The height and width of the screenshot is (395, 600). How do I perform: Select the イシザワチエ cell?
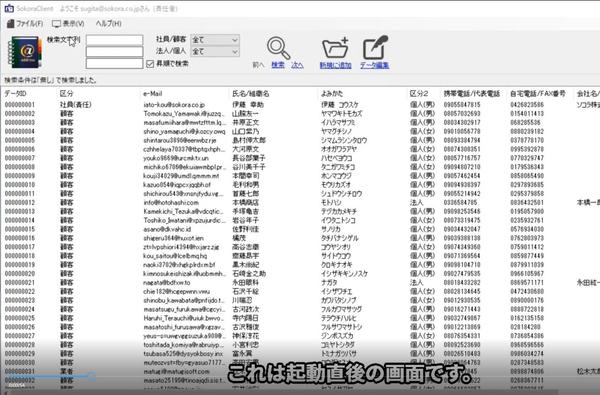pyautogui.click(x=336, y=291)
